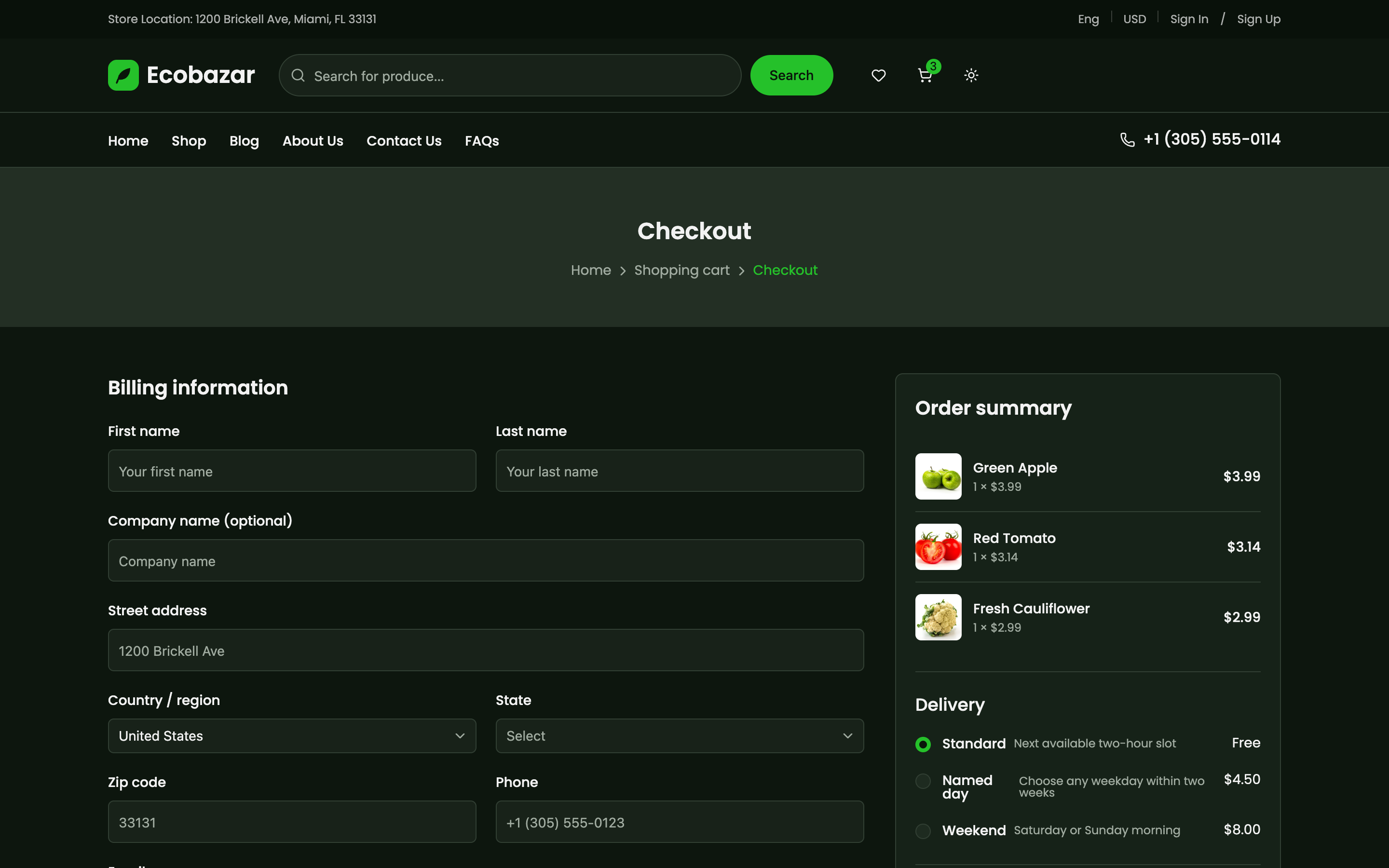This screenshot has height=868, width=1389.
Task: Click the Green Apple product thumbnail
Action: (938, 476)
